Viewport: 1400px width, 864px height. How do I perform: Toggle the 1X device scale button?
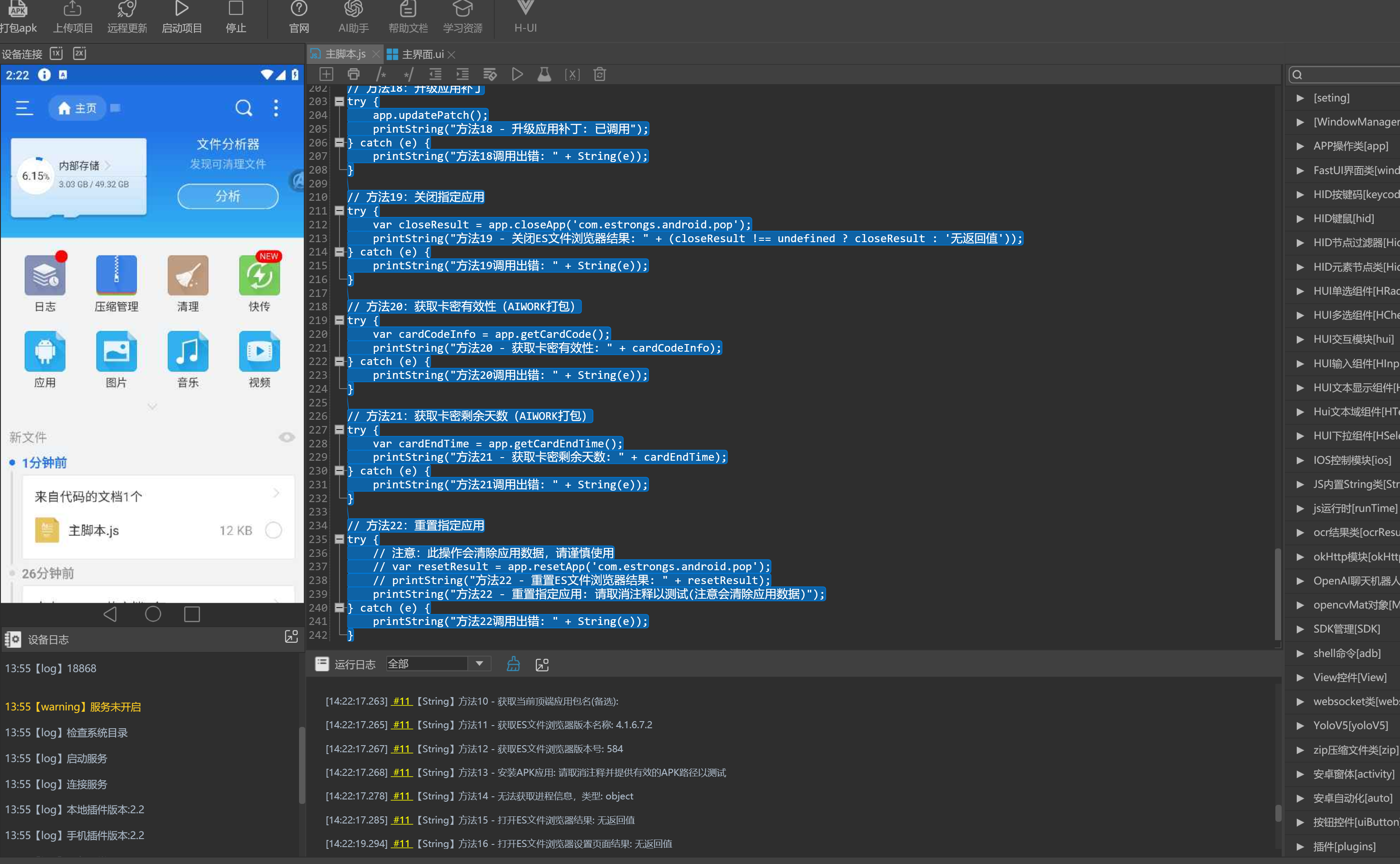pos(56,53)
